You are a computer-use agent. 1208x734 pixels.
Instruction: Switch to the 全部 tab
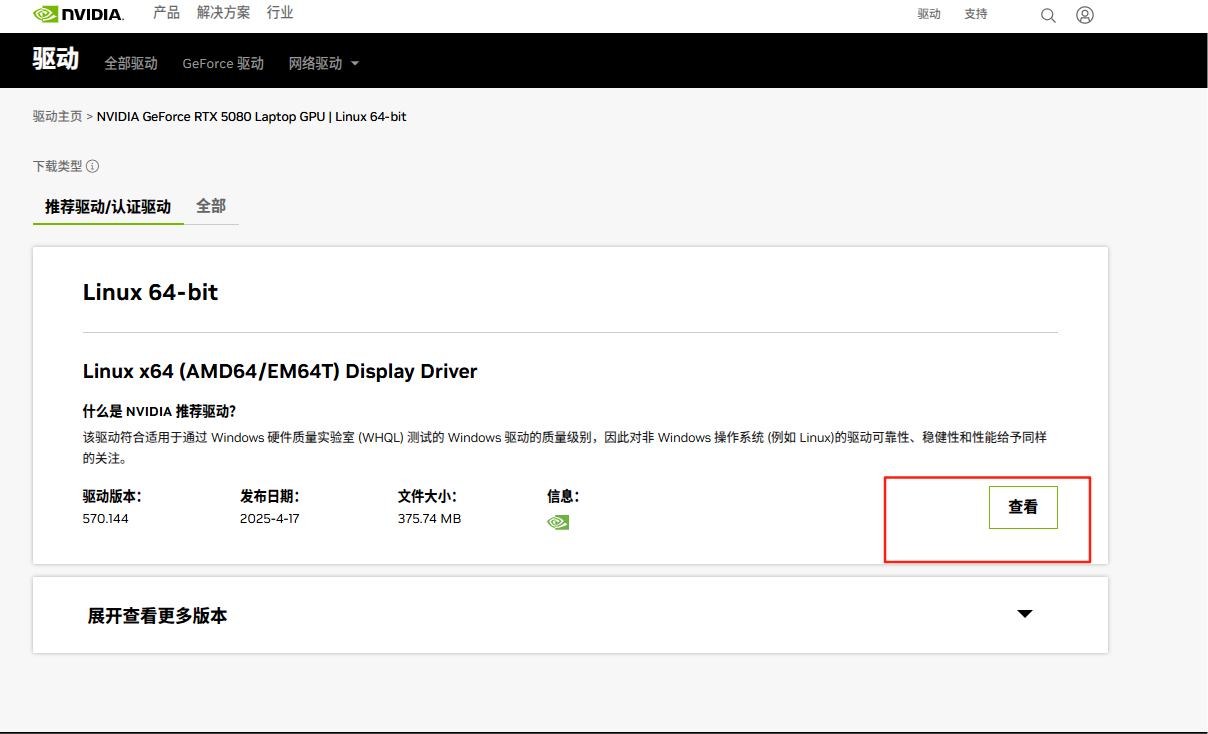coord(211,206)
